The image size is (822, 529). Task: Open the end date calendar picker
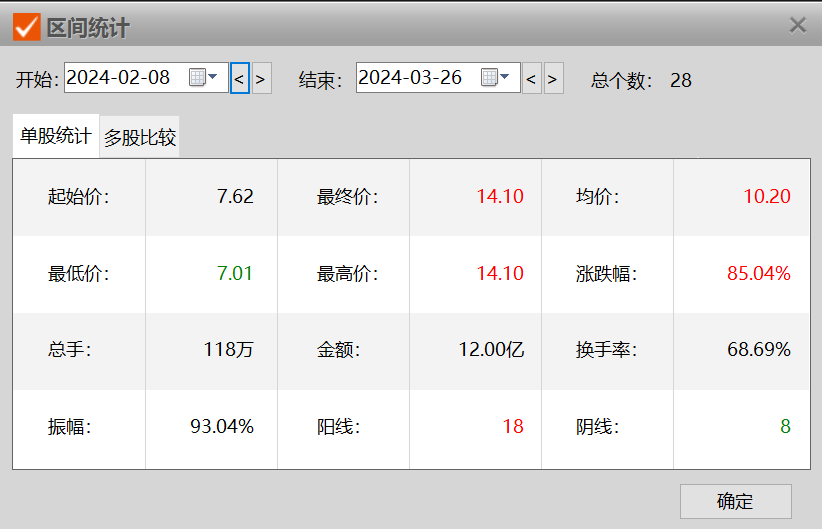(495, 78)
